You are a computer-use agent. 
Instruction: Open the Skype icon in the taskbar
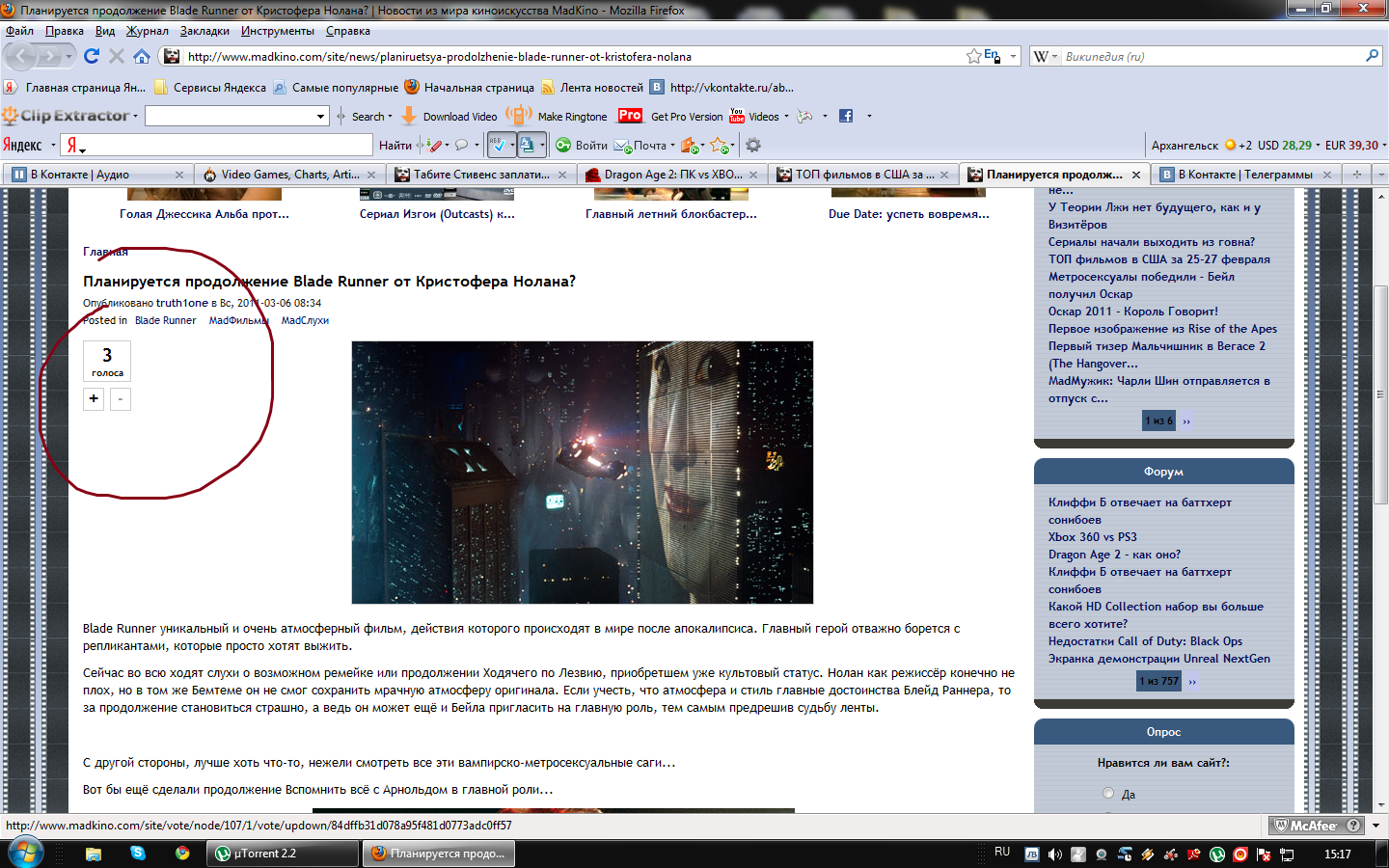coord(138,853)
